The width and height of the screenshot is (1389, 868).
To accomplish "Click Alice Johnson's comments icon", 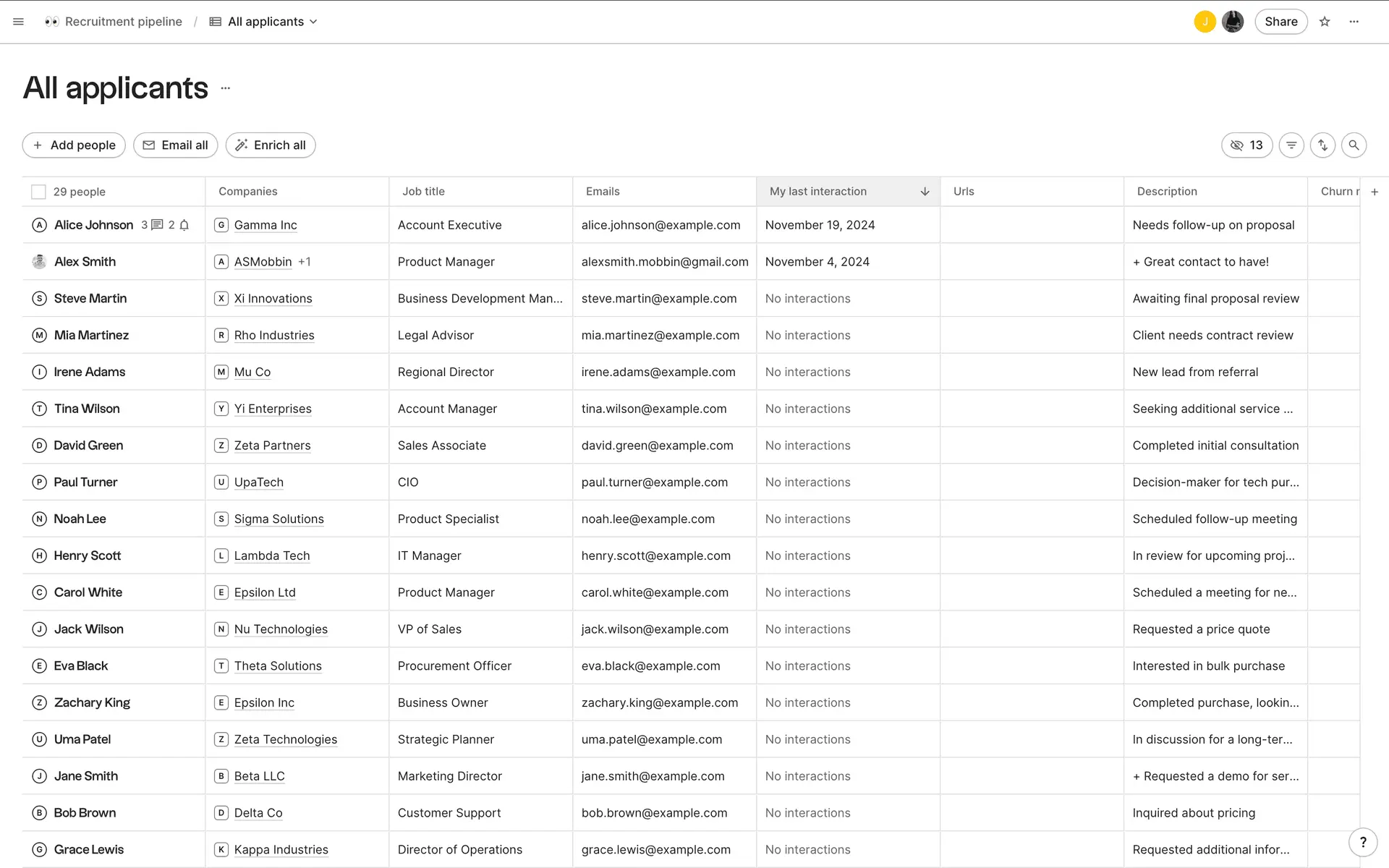I will 157,225.
